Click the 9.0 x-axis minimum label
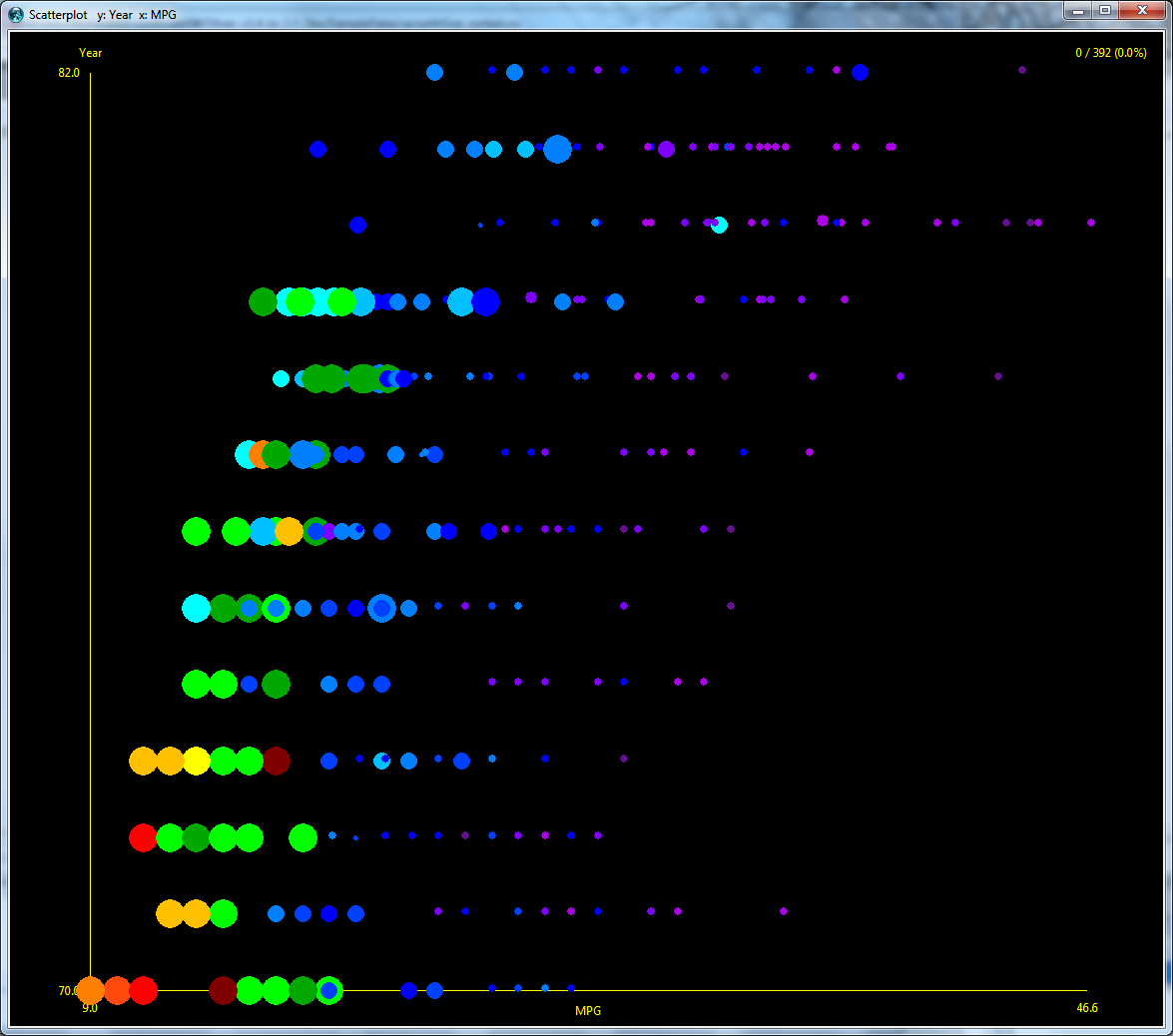 (90, 1008)
